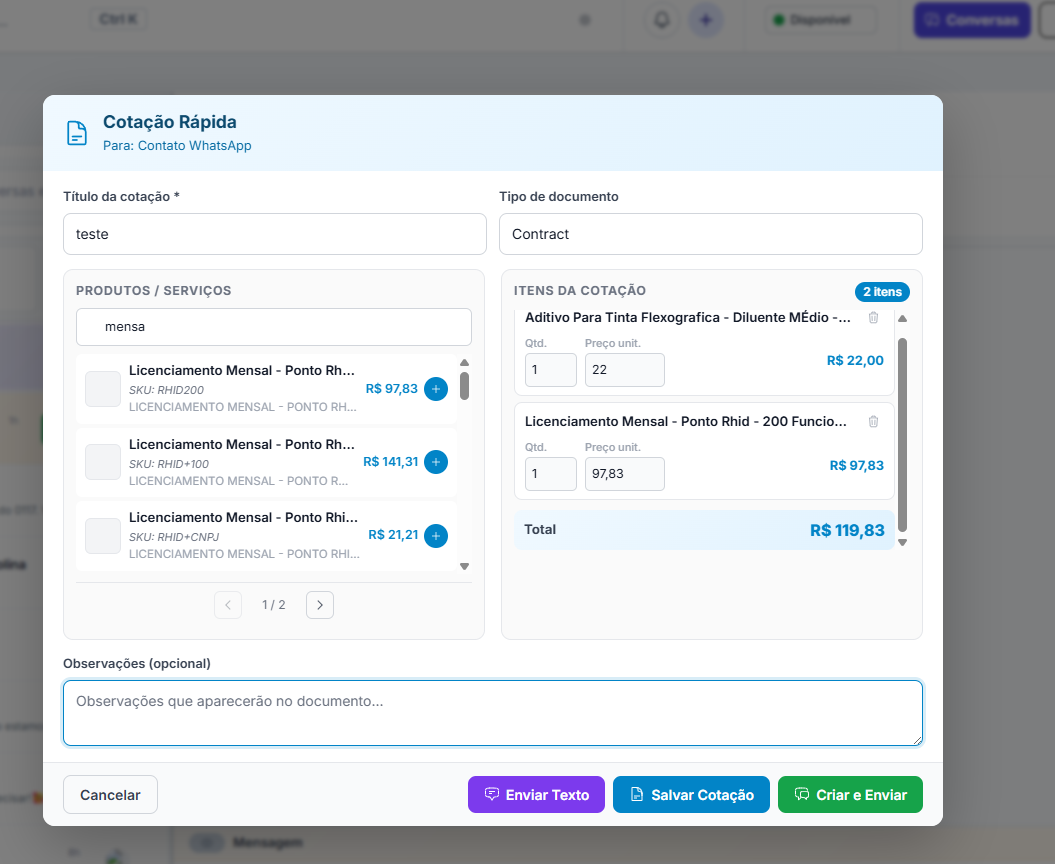Click the product thumbnail for SKU RHID+100
The height and width of the screenshot is (864, 1055).
click(103, 462)
